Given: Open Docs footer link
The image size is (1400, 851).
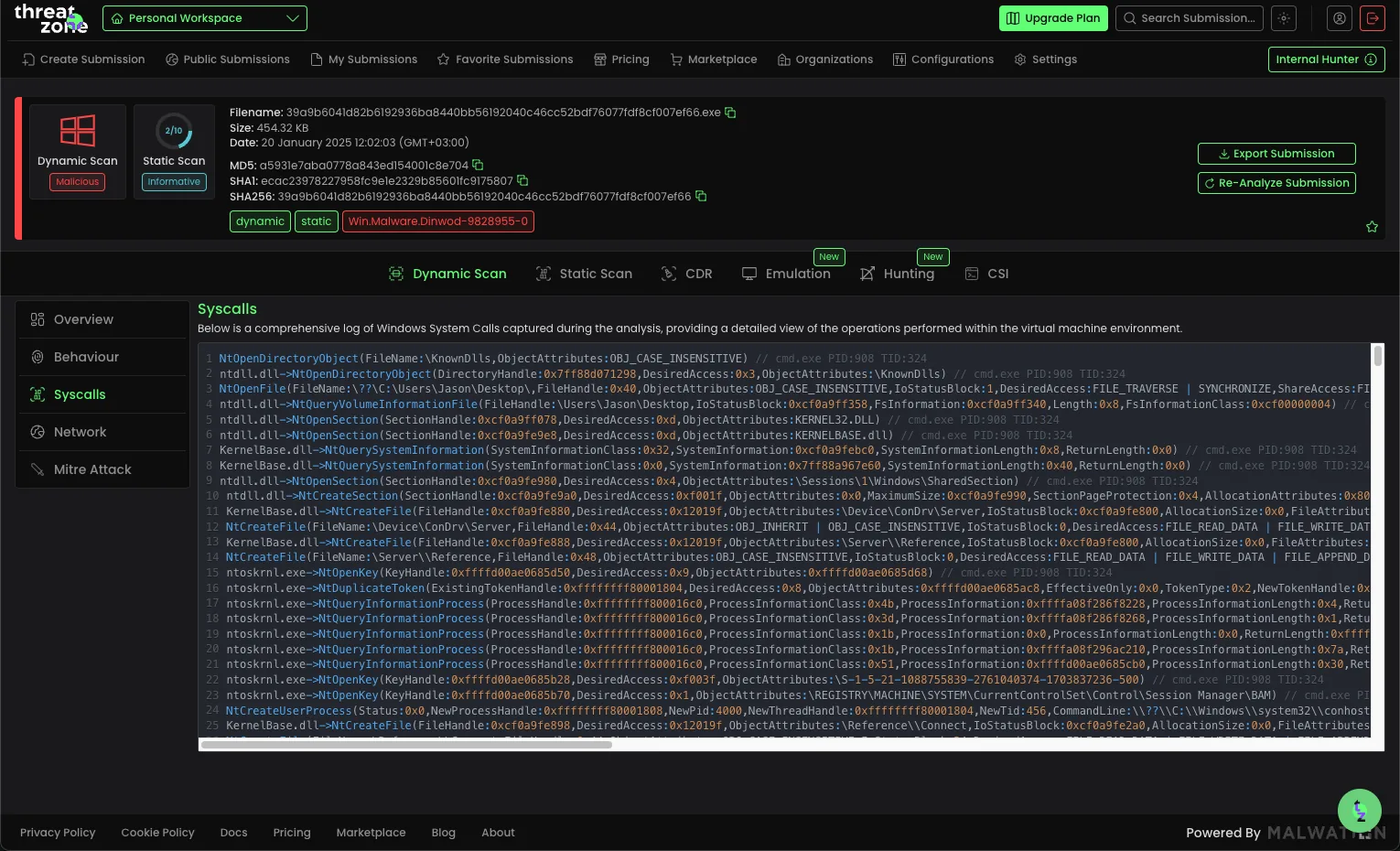Looking at the screenshot, I should coord(234,833).
